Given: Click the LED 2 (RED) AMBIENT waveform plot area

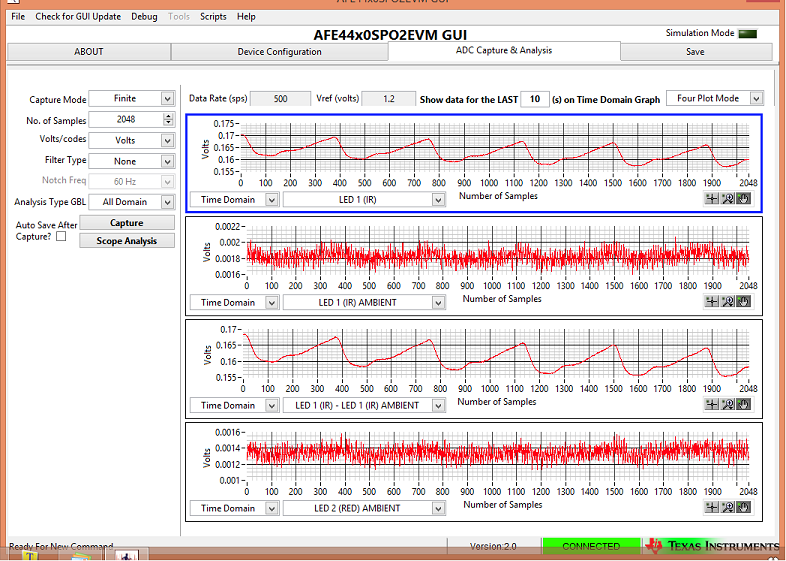Looking at the screenshot, I should click(498, 456).
